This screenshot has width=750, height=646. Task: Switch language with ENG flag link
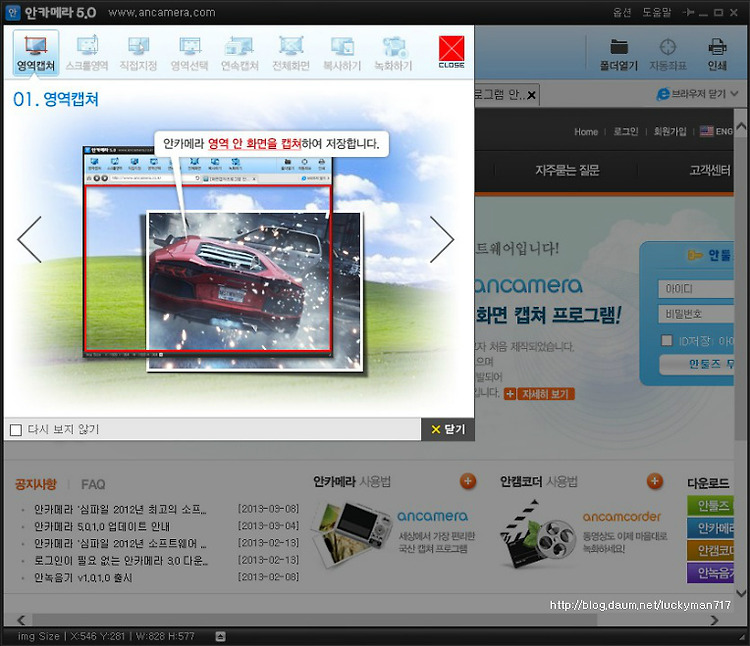716,131
